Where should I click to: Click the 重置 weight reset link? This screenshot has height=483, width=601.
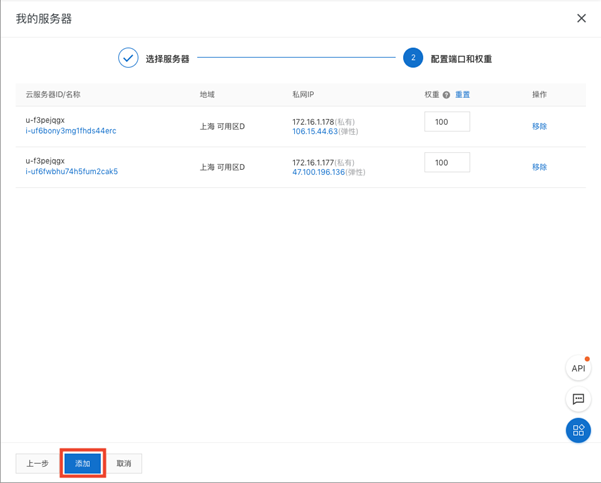[x=462, y=95]
